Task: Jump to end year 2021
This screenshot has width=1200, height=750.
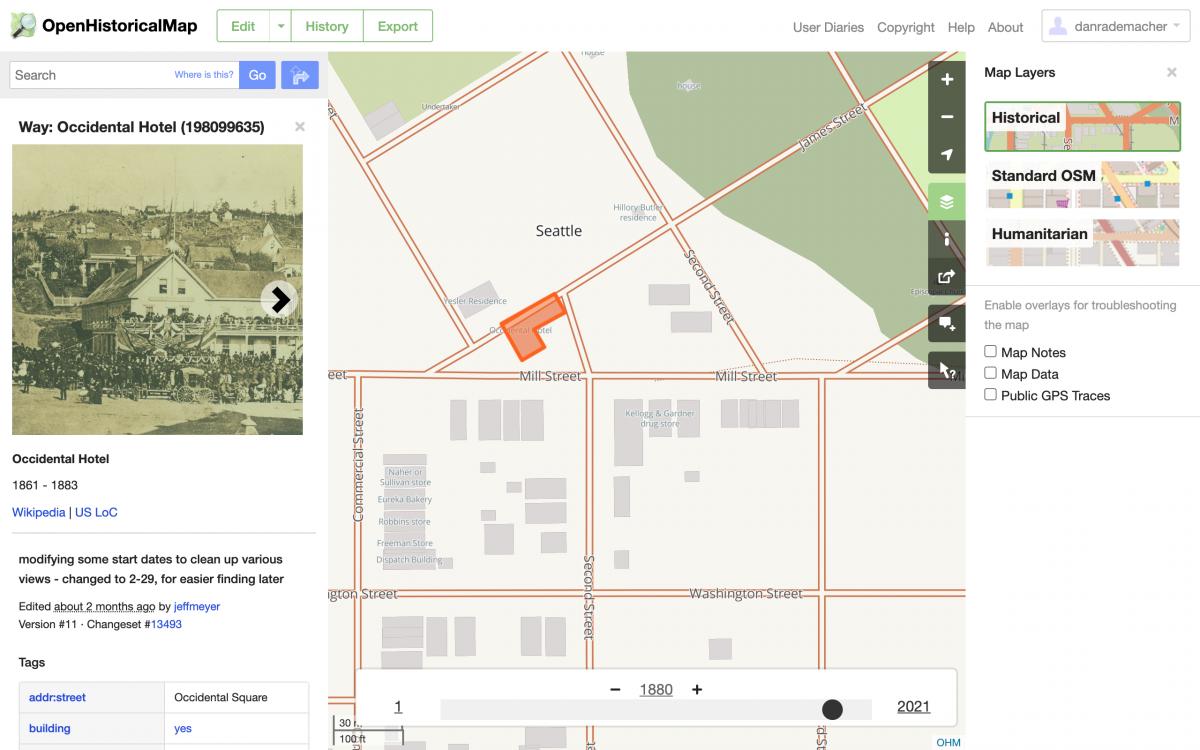Action: click(x=914, y=707)
